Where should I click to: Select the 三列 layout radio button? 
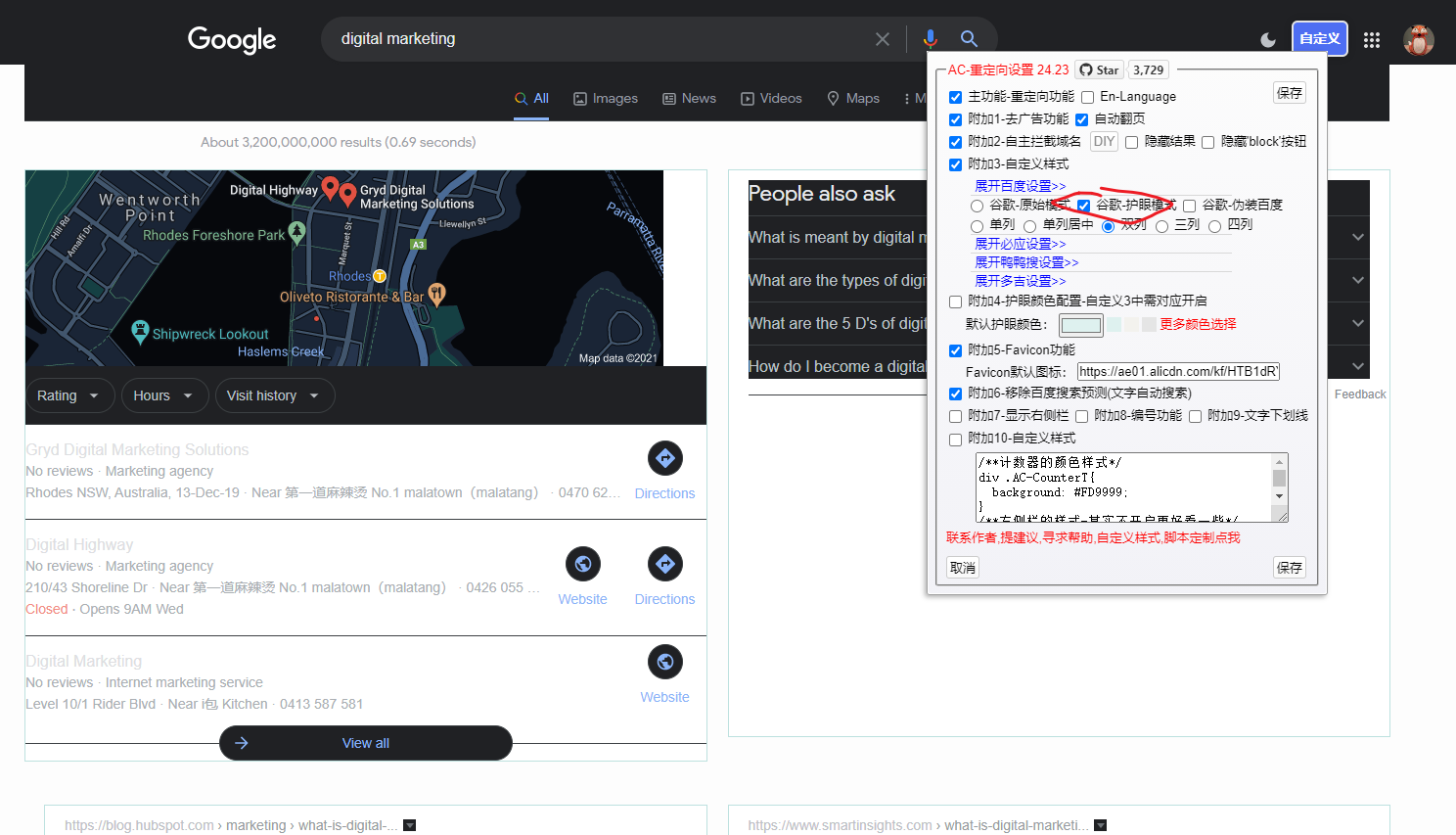click(1161, 224)
